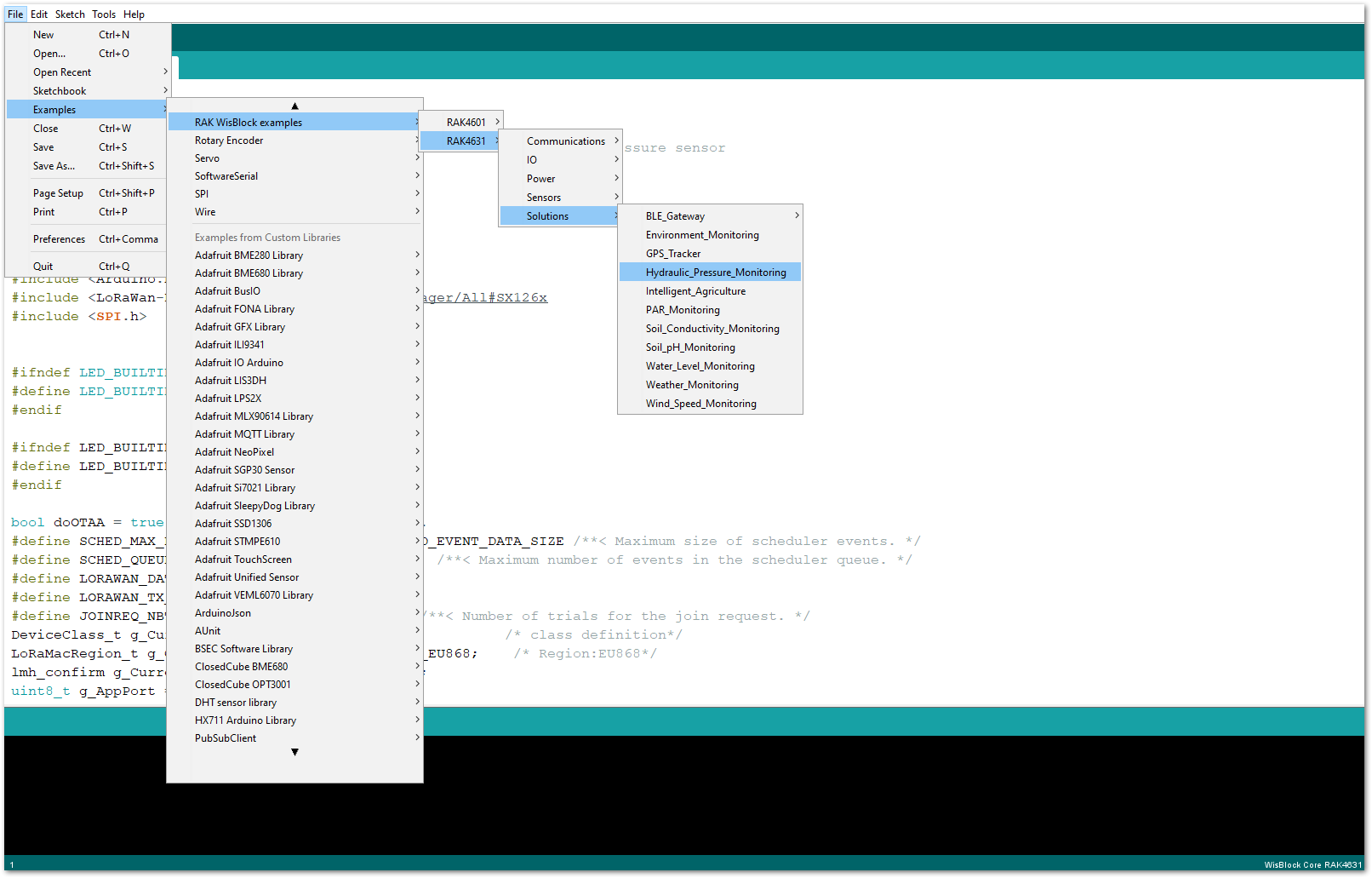Open Adafruit LIS3DH examples
The height and width of the screenshot is (878, 1372).
pyautogui.click(x=294, y=381)
